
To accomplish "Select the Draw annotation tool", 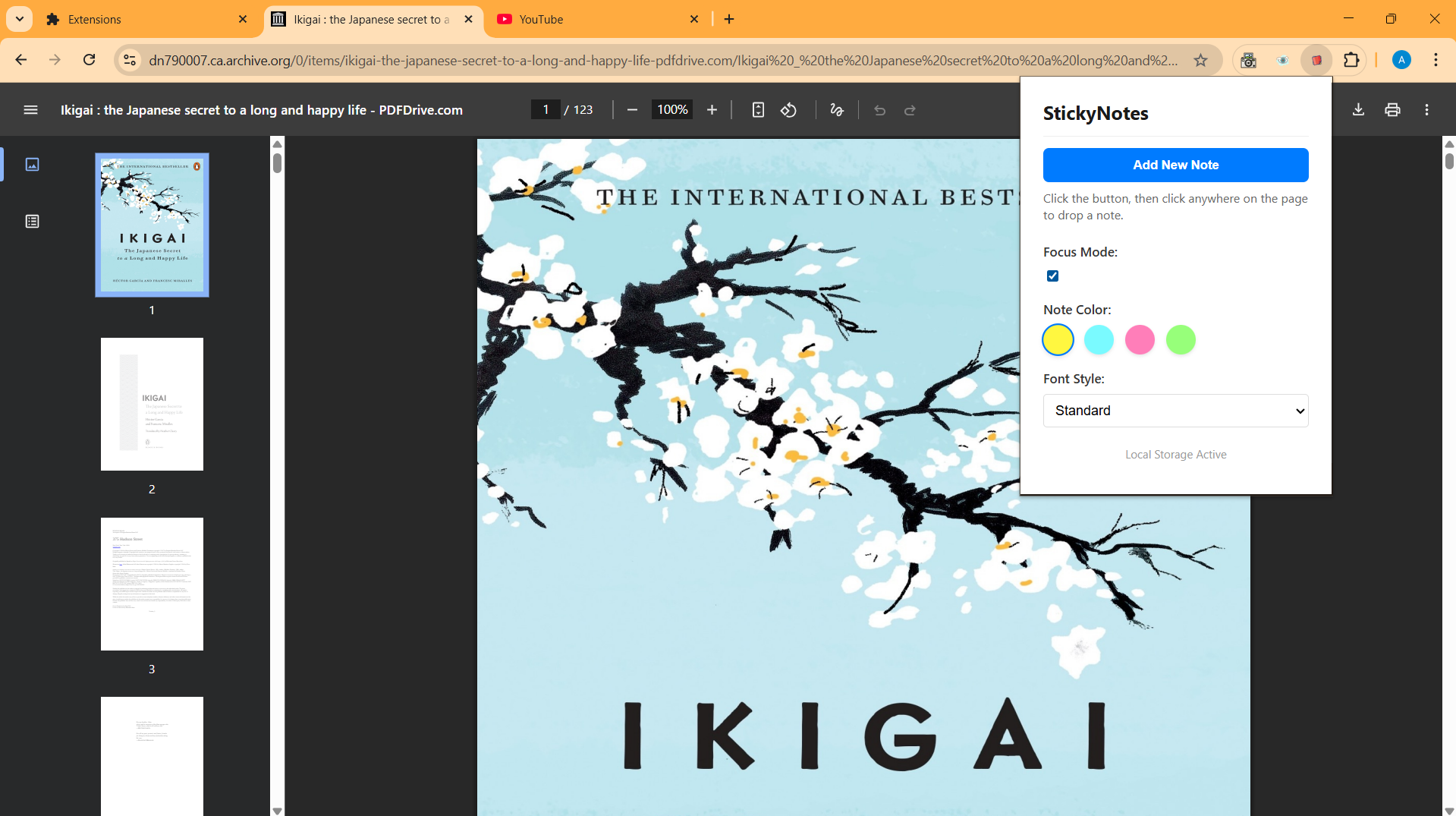I will [x=836, y=110].
